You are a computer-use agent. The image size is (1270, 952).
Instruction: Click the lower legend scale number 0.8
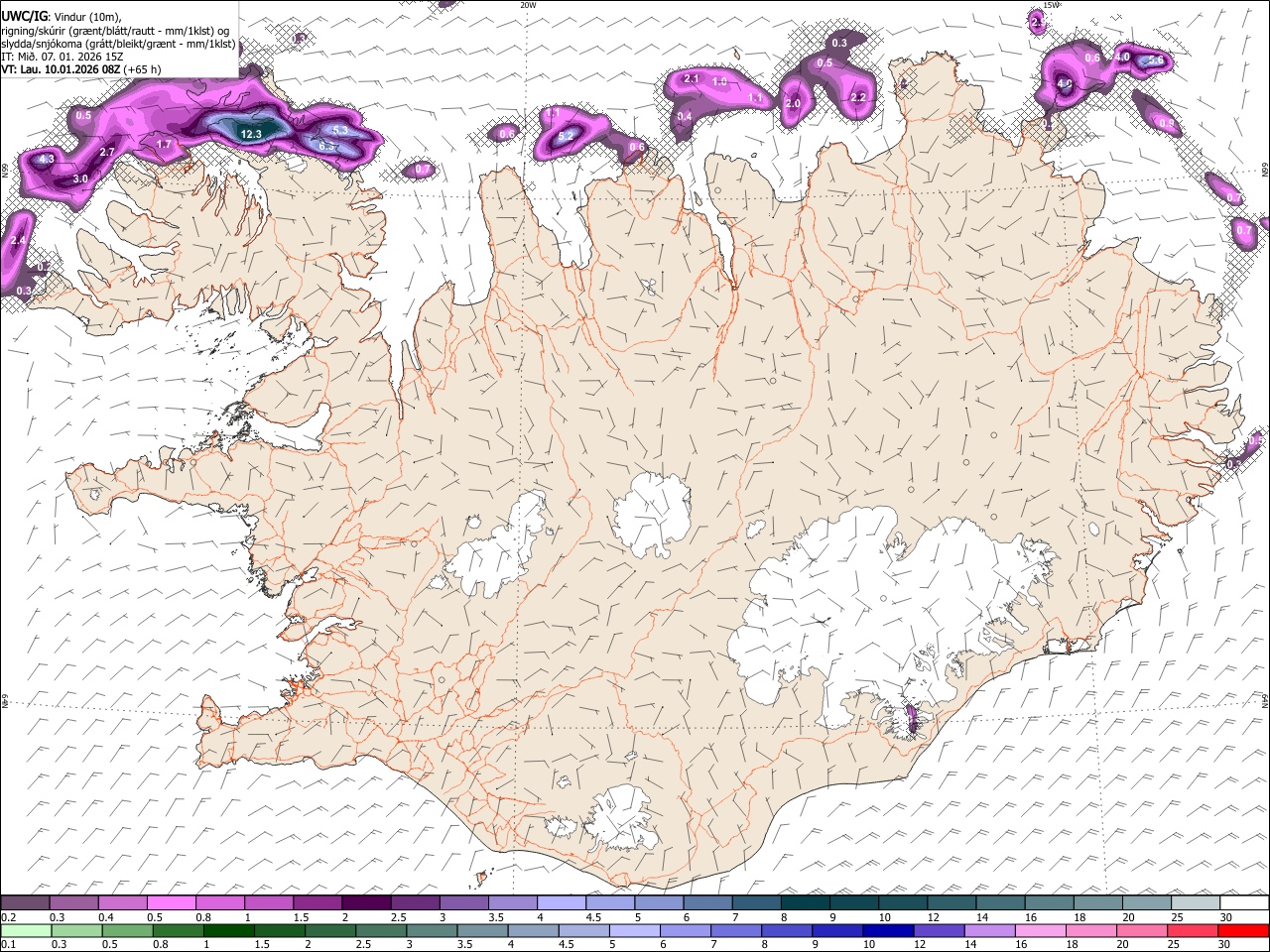pyautogui.click(x=161, y=944)
